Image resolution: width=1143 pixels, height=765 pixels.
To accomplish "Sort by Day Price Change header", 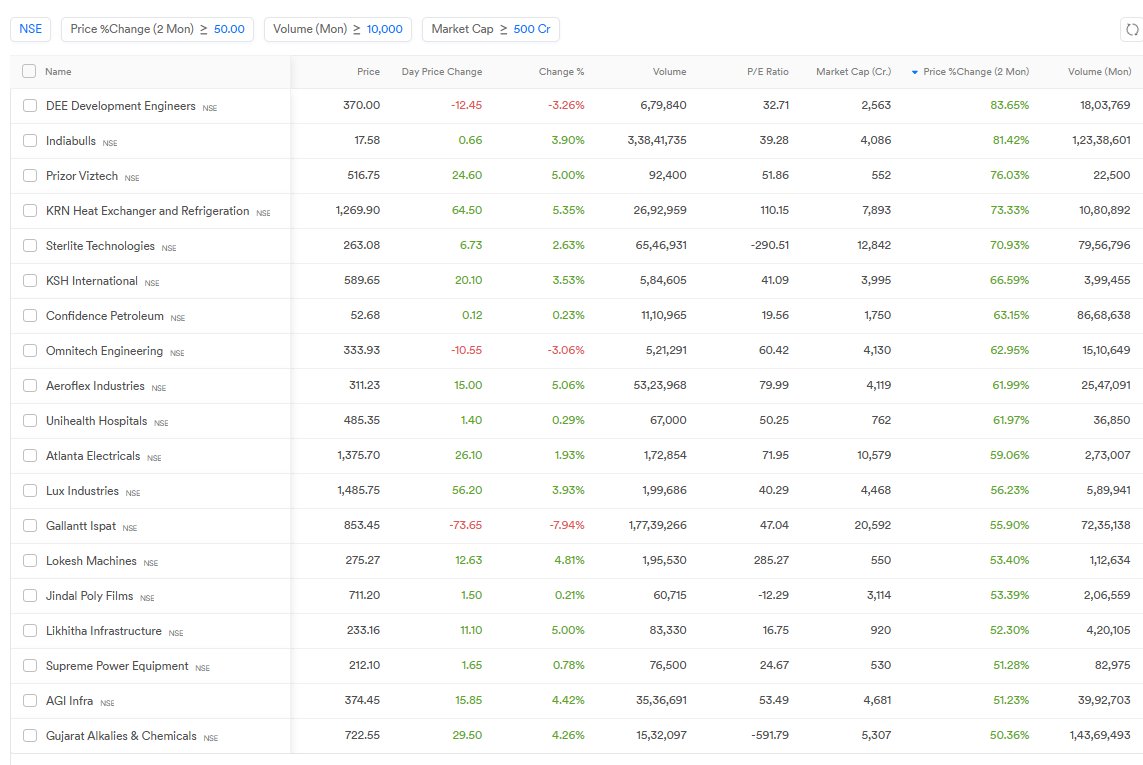I will pos(442,71).
